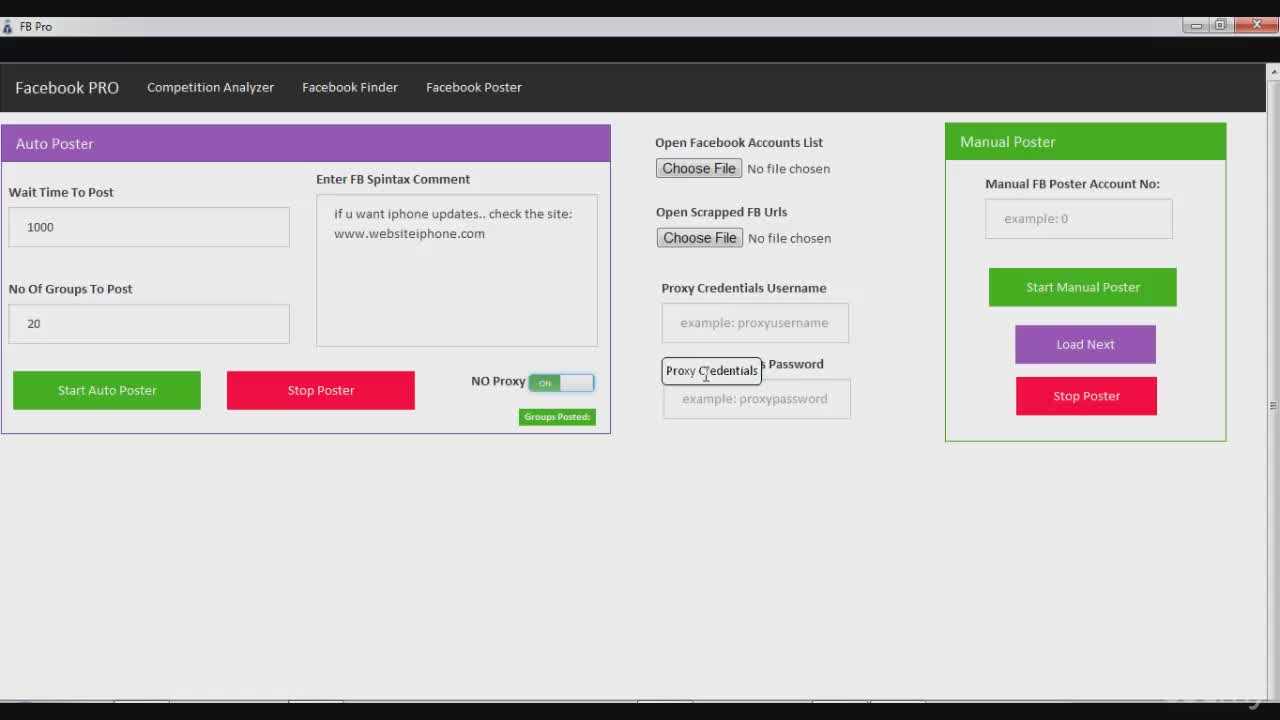Click the Facebook PRO brand link
The height and width of the screenshot is (720, 1280).
coord(67,88)
